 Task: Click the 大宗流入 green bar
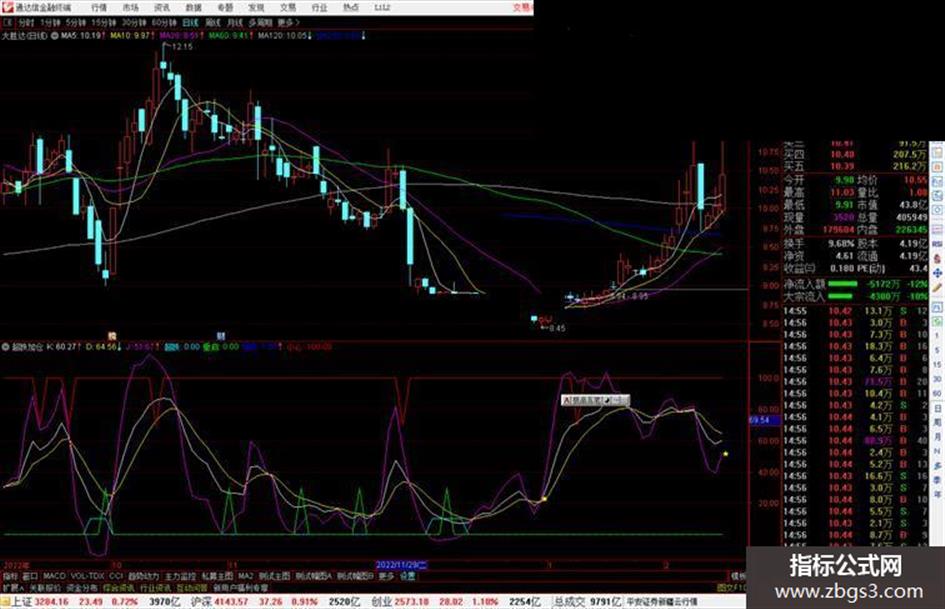840,296
